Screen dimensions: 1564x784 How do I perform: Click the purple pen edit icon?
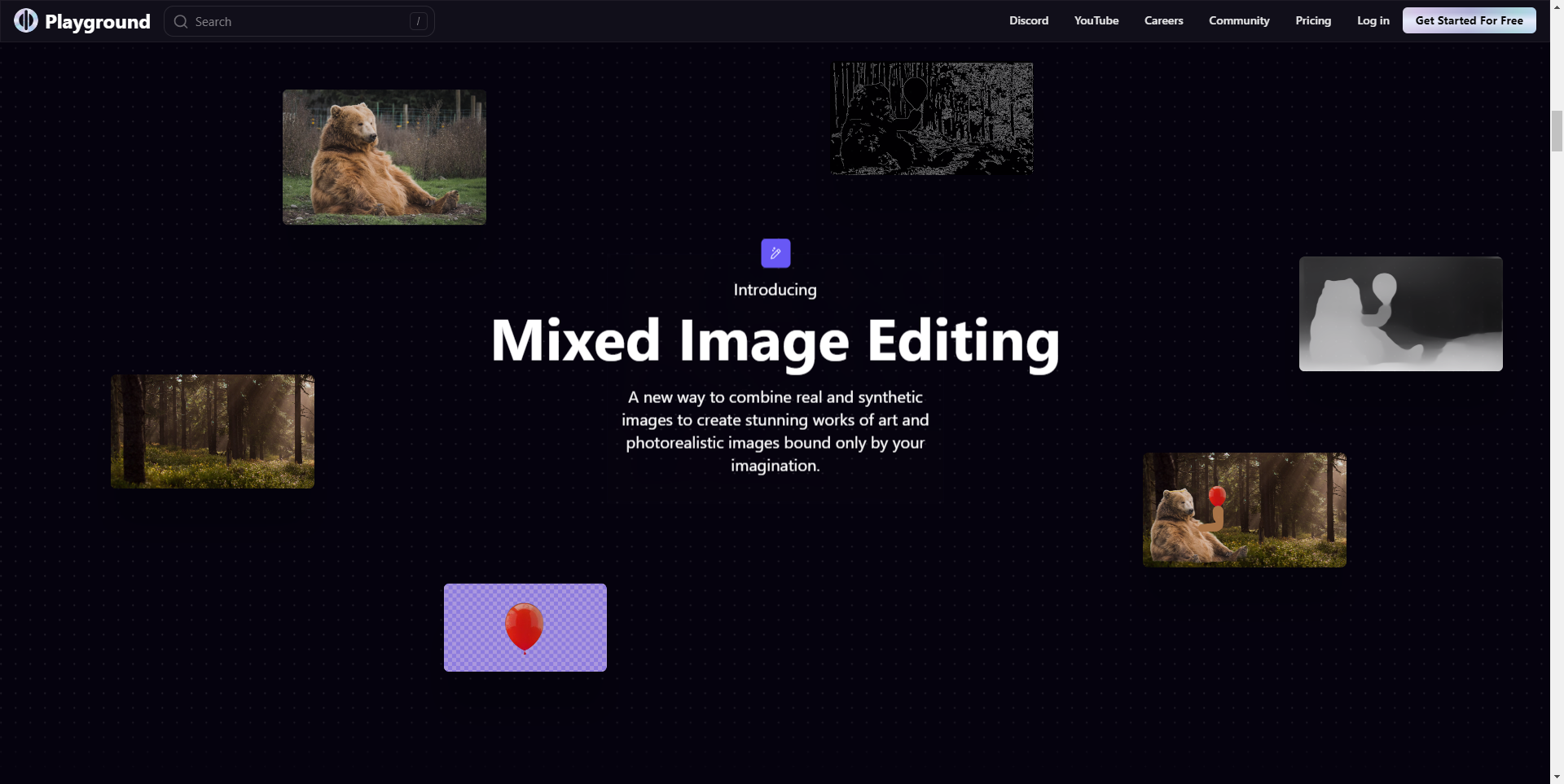[775, 253]
